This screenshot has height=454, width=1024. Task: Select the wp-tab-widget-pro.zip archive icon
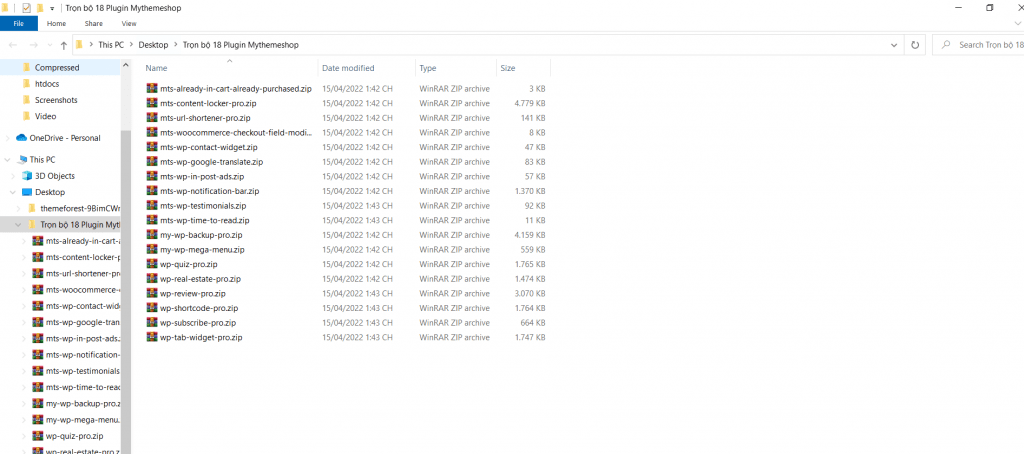[x=152, y=338]
